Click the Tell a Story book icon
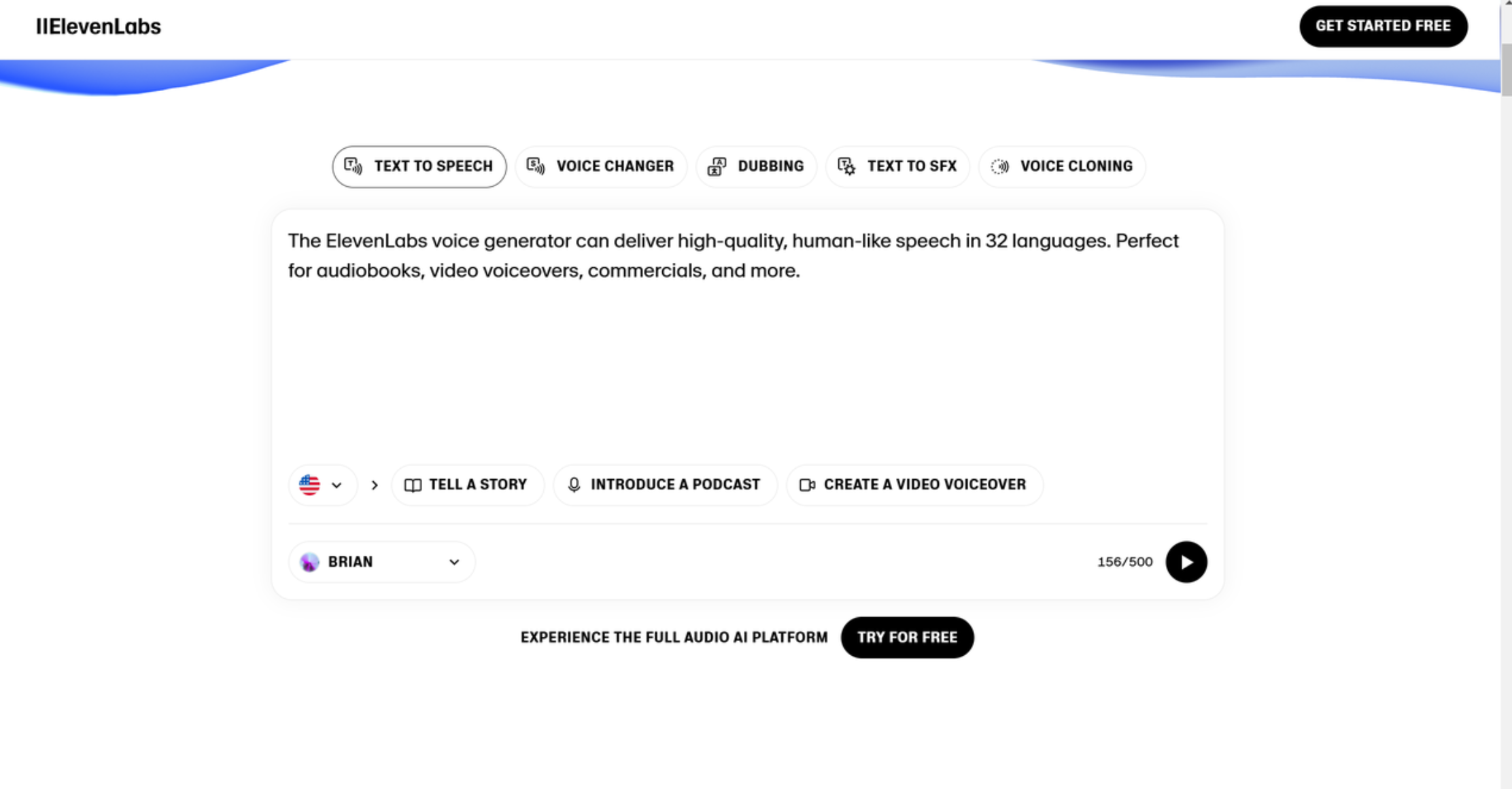 413,485
